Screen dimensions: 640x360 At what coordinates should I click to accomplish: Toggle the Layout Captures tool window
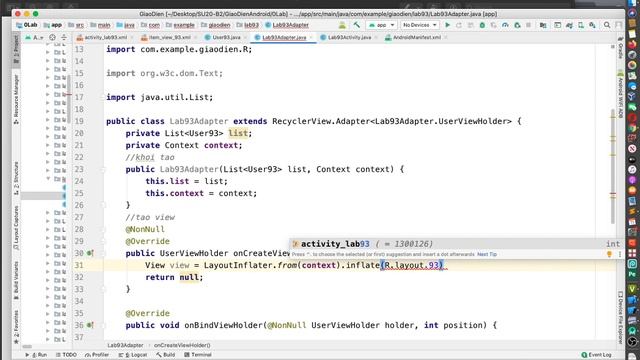click(16, 228)
